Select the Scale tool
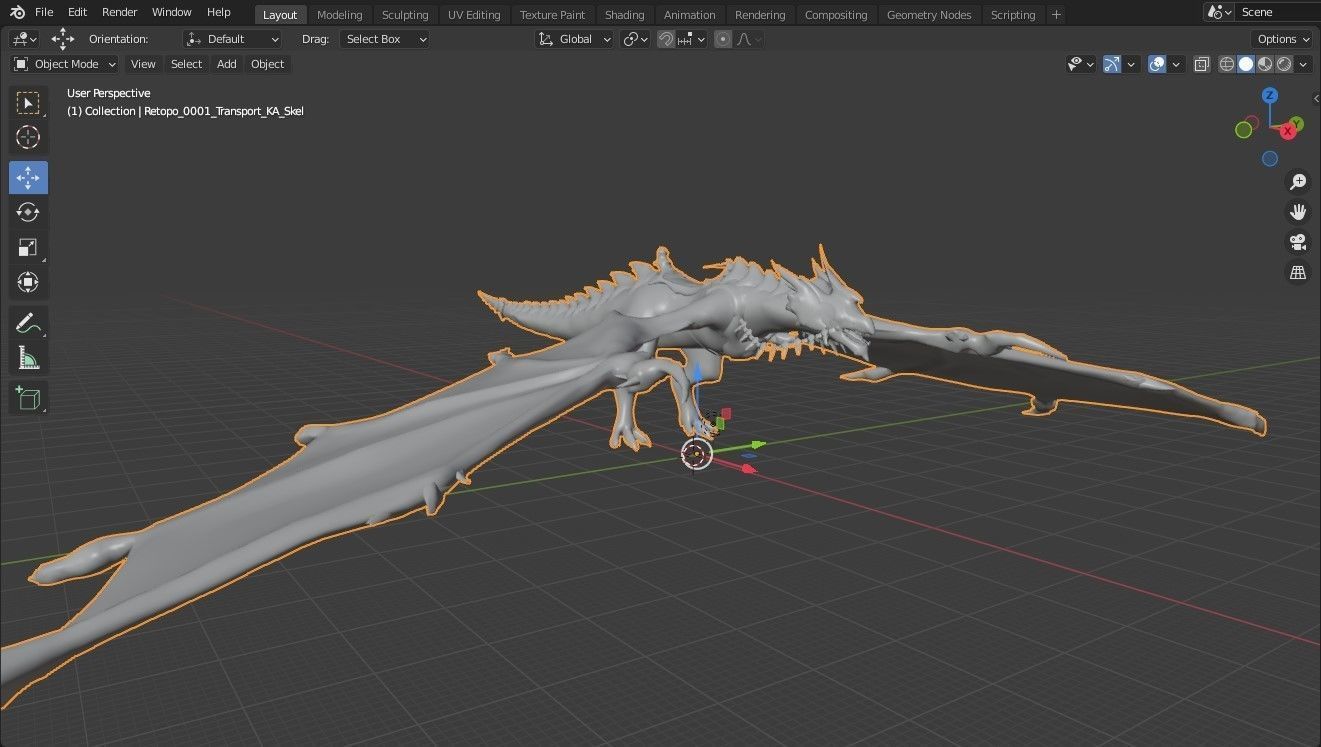 click(x=28, y=247)
